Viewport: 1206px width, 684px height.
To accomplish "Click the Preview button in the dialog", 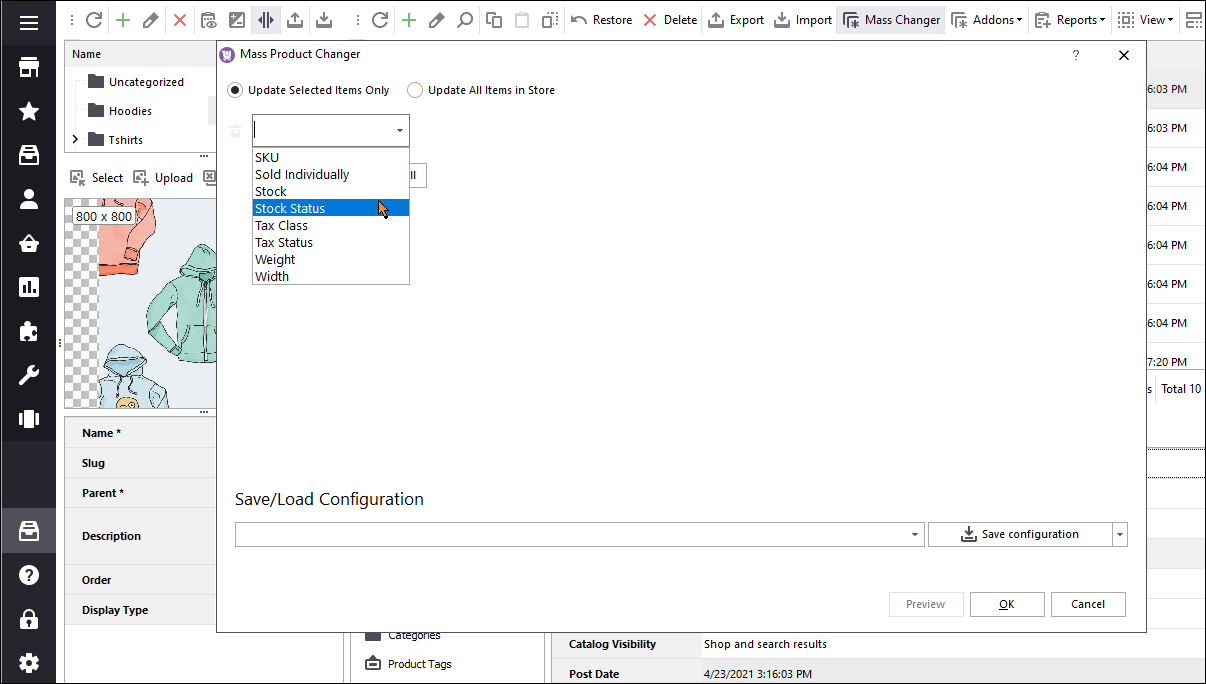I will coord(925,604).
